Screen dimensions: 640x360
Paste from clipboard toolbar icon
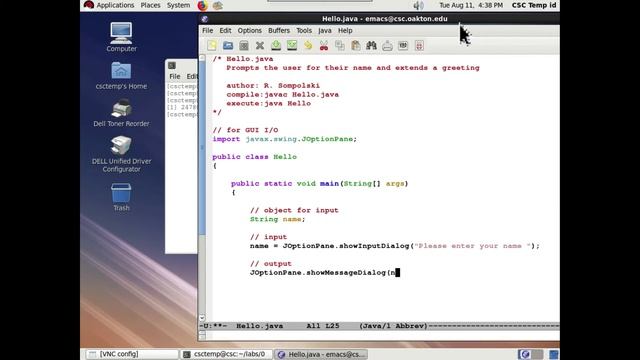tap(356, 46)
